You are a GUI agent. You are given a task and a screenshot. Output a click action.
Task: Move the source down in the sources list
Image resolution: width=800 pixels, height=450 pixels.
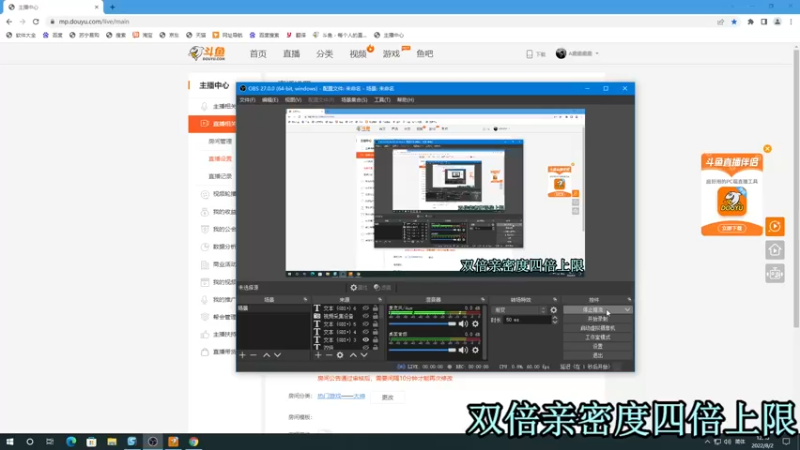coord(364,355)
